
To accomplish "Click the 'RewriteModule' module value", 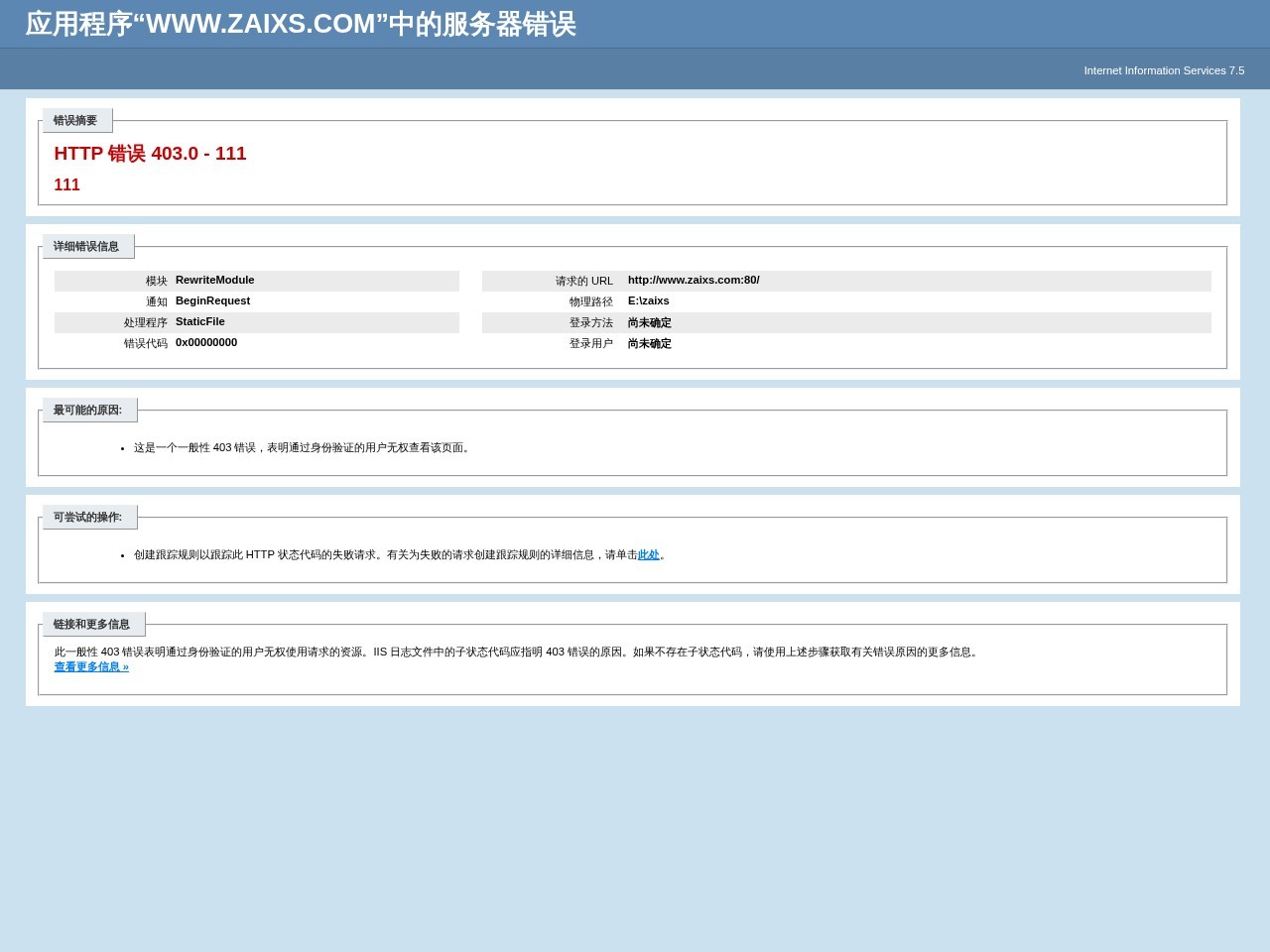I will (x=214, y=281).
